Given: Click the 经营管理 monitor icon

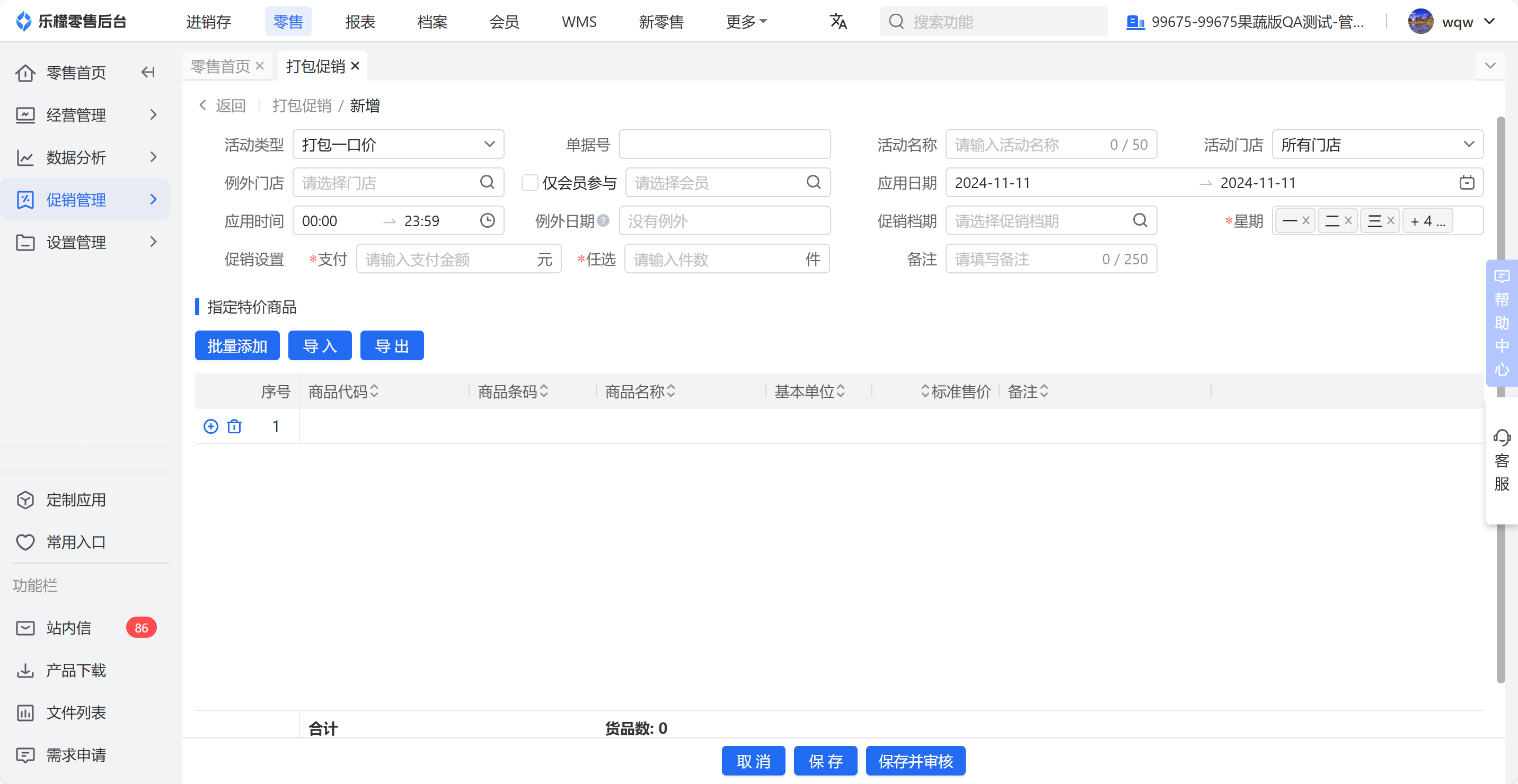Looking at the screenshot, I should (25, 115).
